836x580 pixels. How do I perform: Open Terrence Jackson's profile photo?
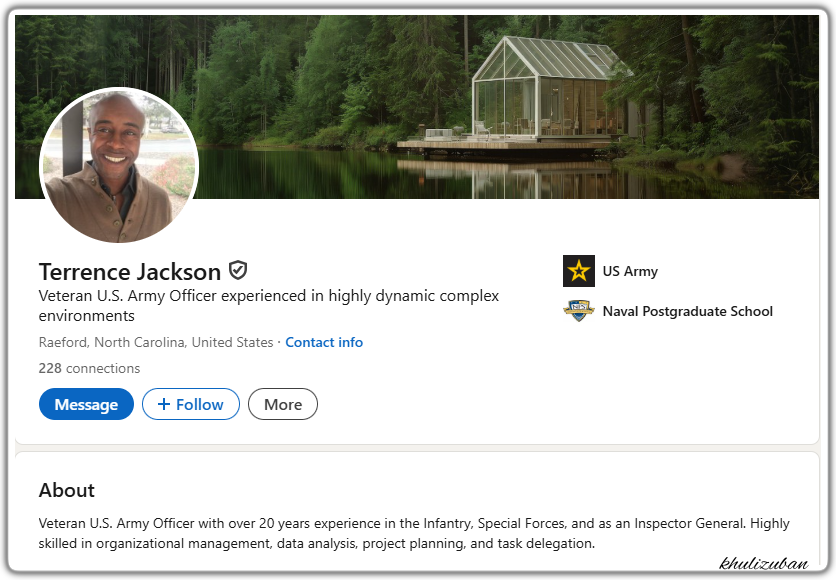coord(119,166)
